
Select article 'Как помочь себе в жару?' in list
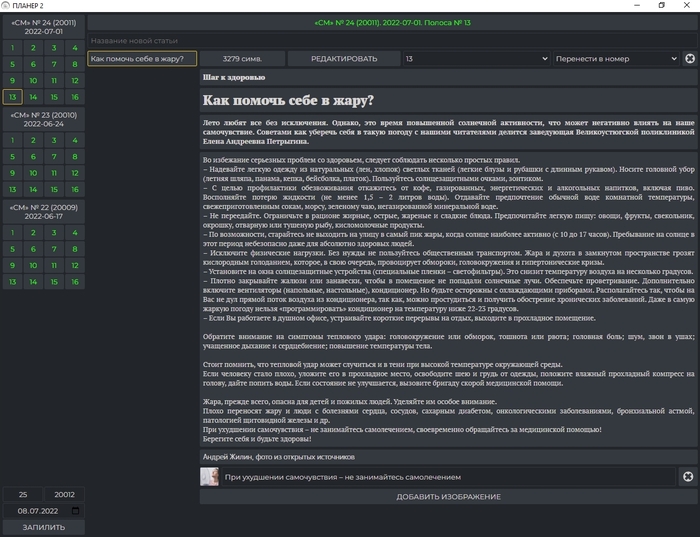point(142,59)
